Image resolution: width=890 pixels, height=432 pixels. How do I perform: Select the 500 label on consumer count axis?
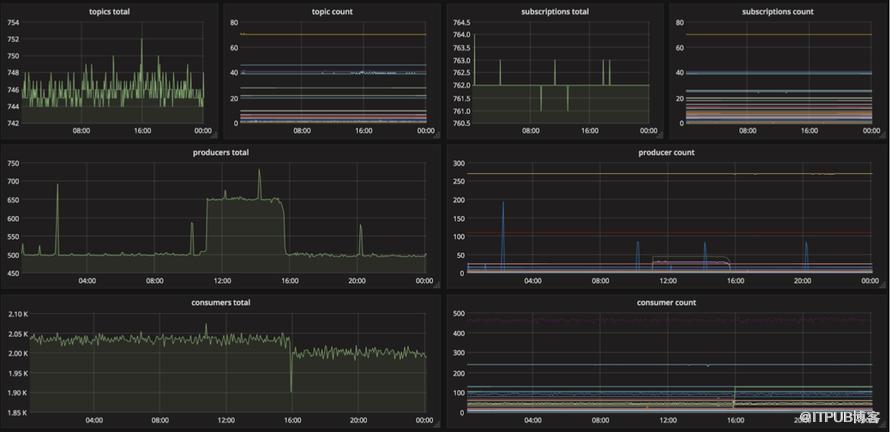coord(459,314)
